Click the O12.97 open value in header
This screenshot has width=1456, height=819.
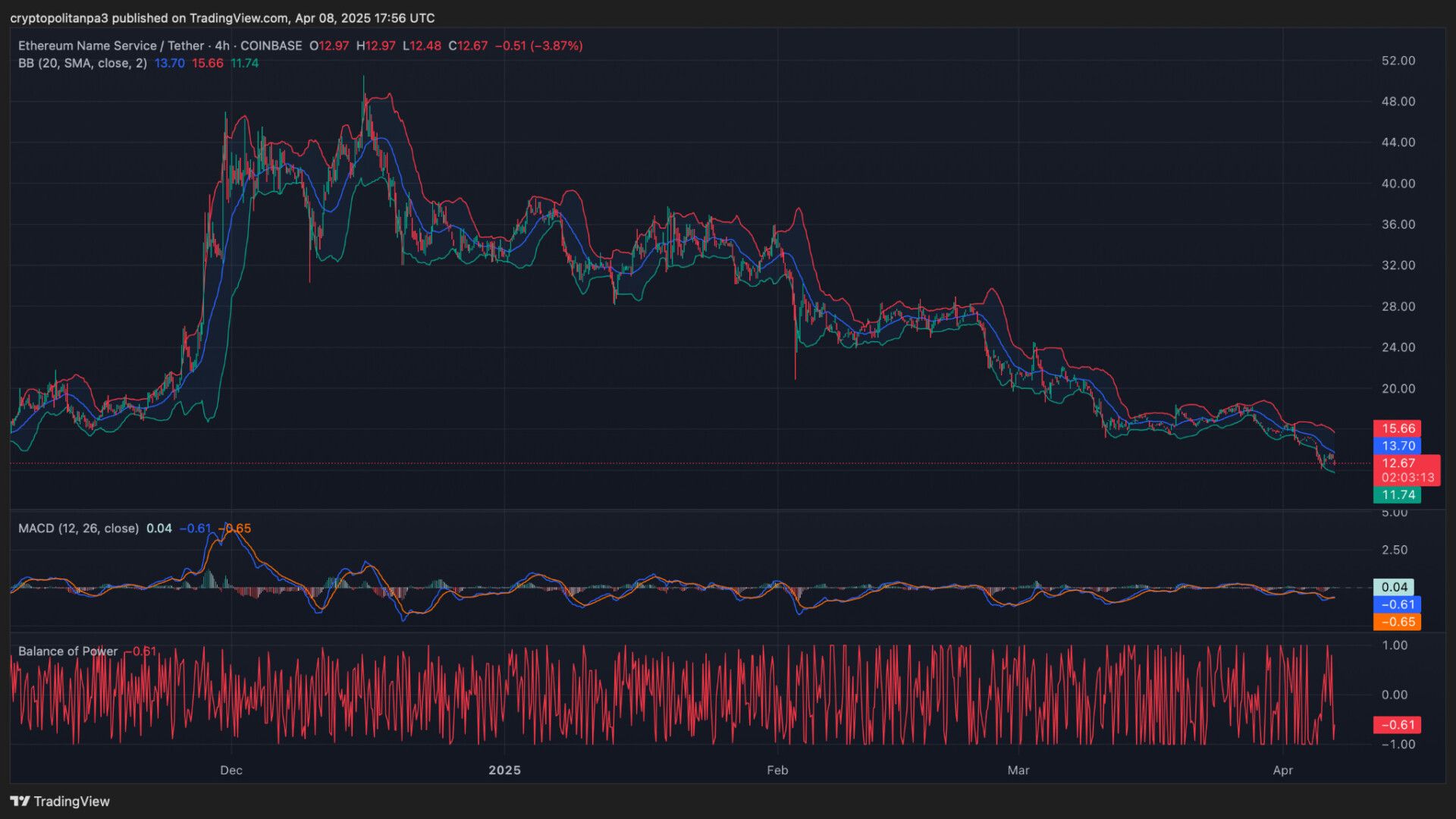[329, 45]
